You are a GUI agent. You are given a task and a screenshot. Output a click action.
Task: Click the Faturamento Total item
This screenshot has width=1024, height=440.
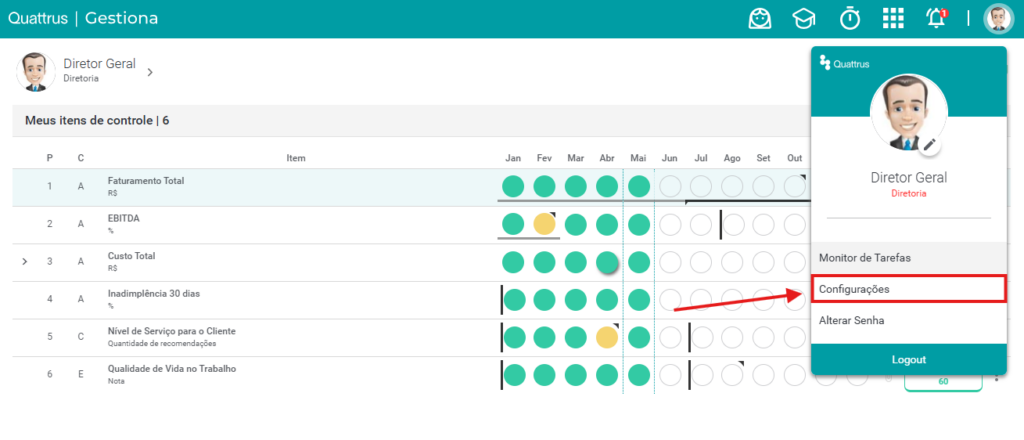146,181
